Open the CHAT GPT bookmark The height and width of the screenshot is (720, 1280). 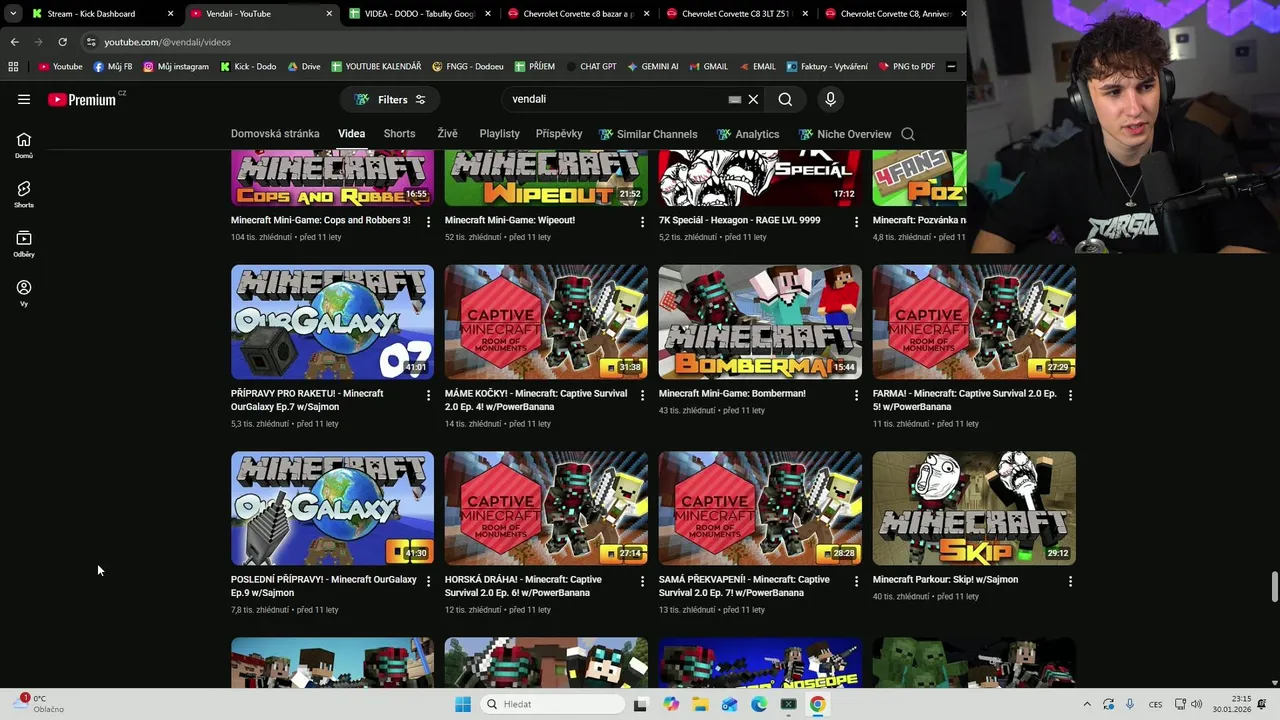[x=591, y=67]
